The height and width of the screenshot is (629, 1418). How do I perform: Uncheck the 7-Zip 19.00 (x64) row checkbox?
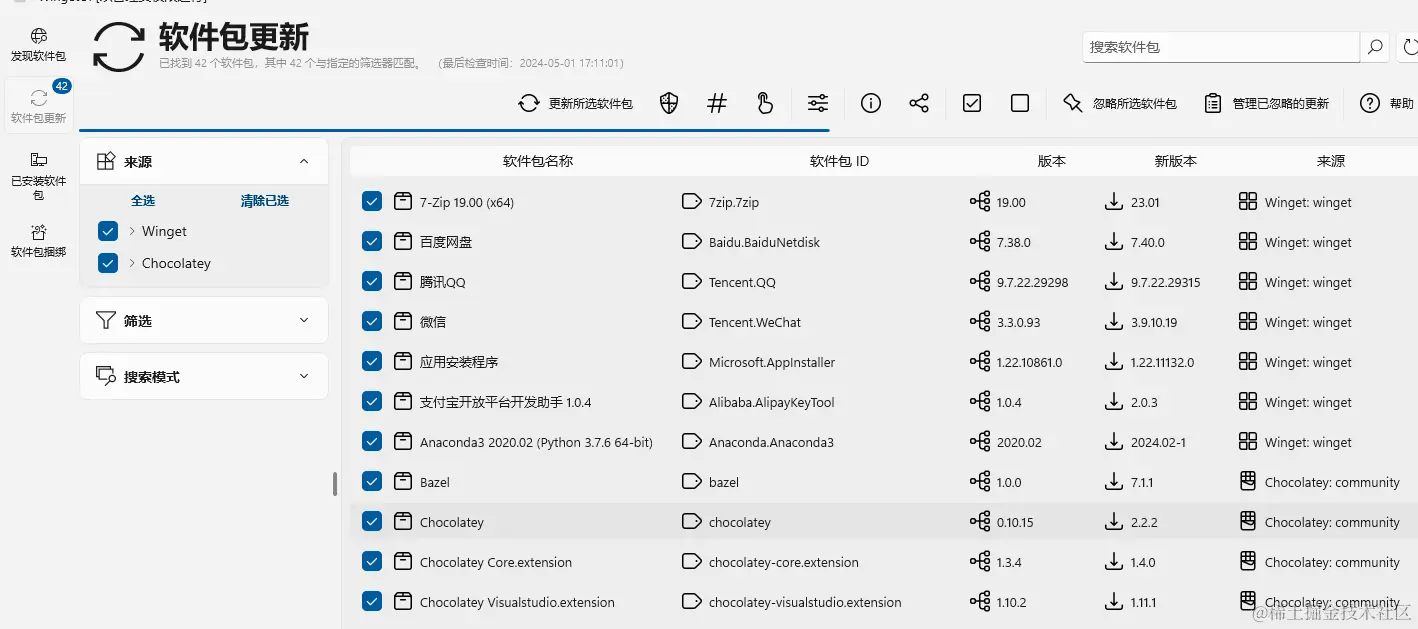tap(372, 202)
